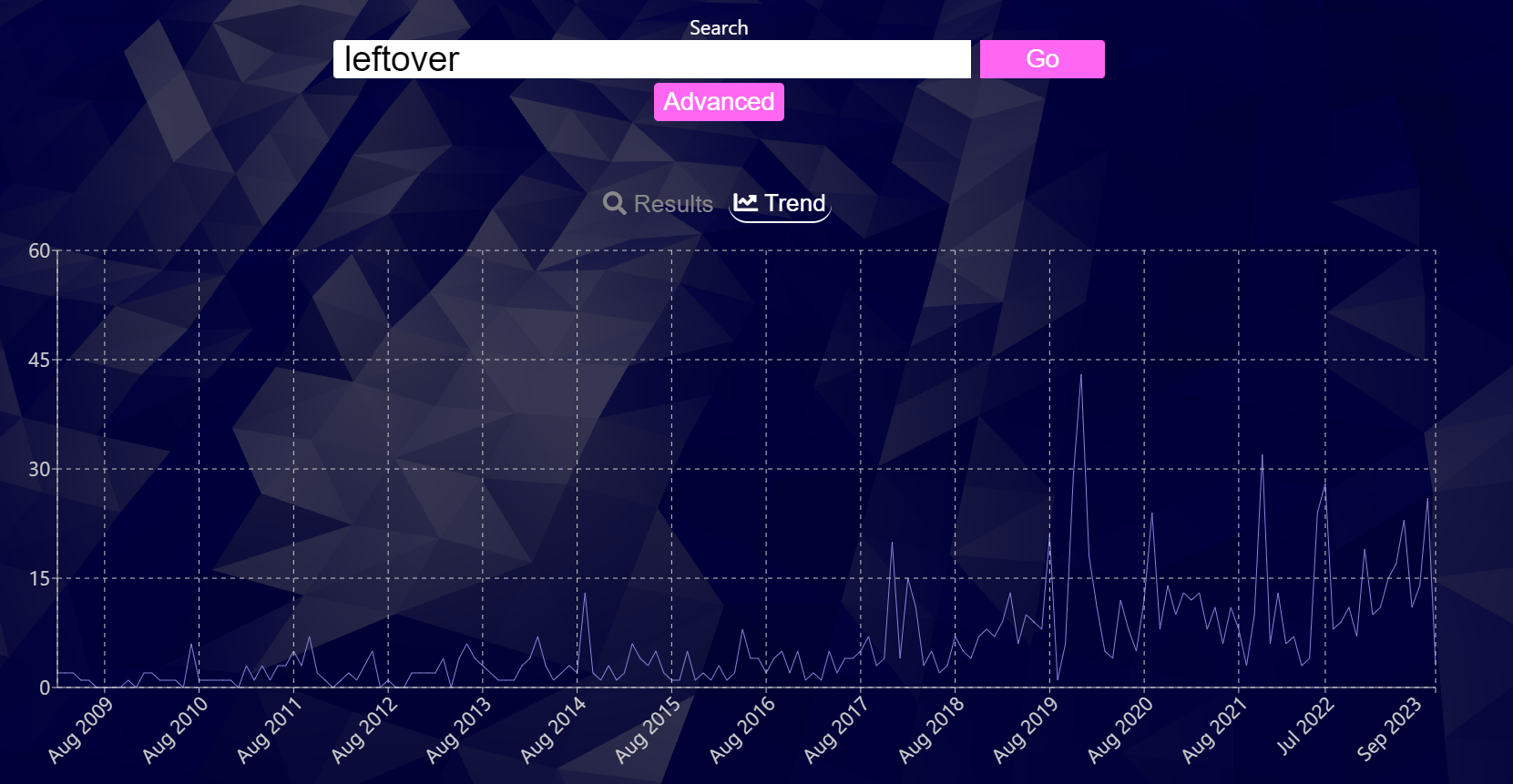Click the tallest trend peak after Aug 2019

click(x=1081, y=375)
